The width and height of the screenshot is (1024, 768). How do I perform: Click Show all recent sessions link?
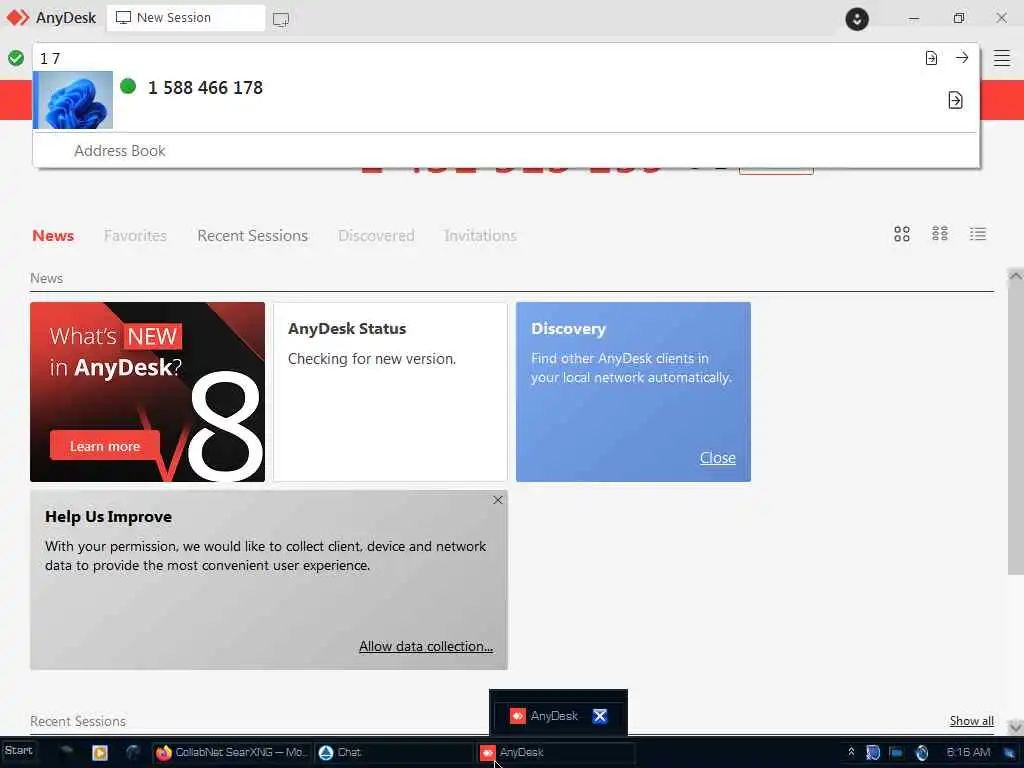tap(972, 721)
